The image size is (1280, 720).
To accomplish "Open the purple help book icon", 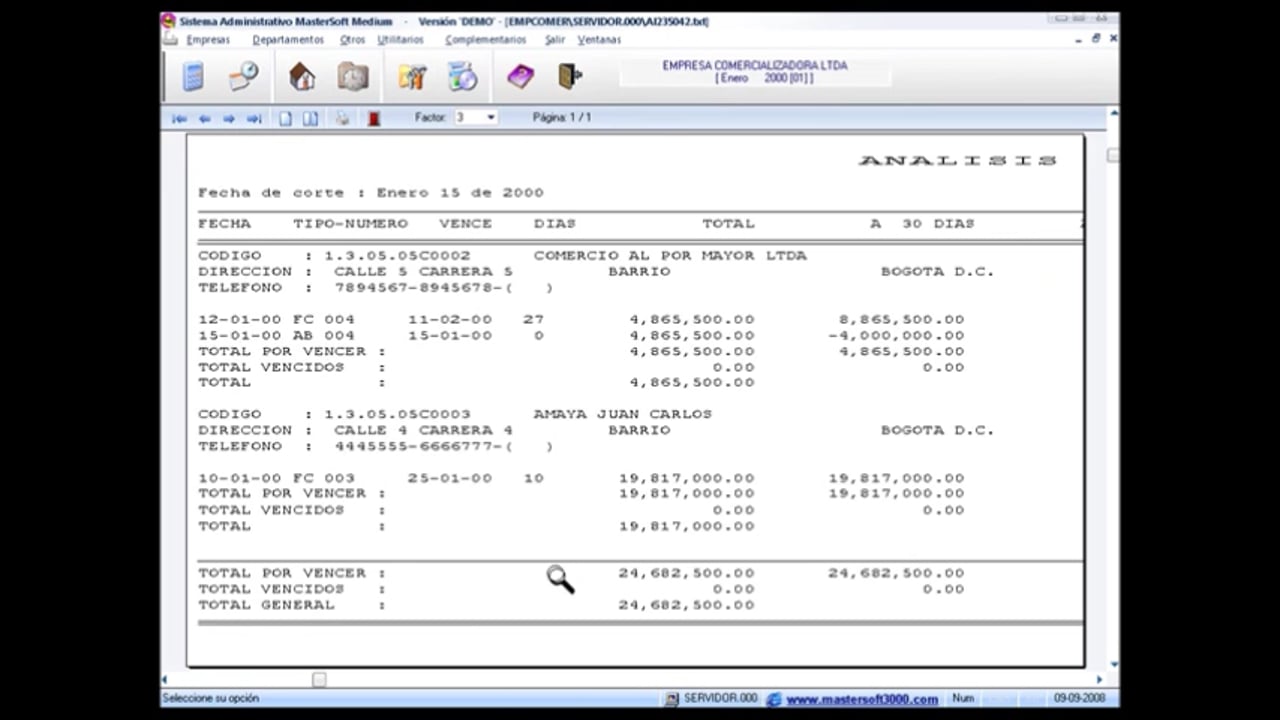I will (x=520, y=76).
